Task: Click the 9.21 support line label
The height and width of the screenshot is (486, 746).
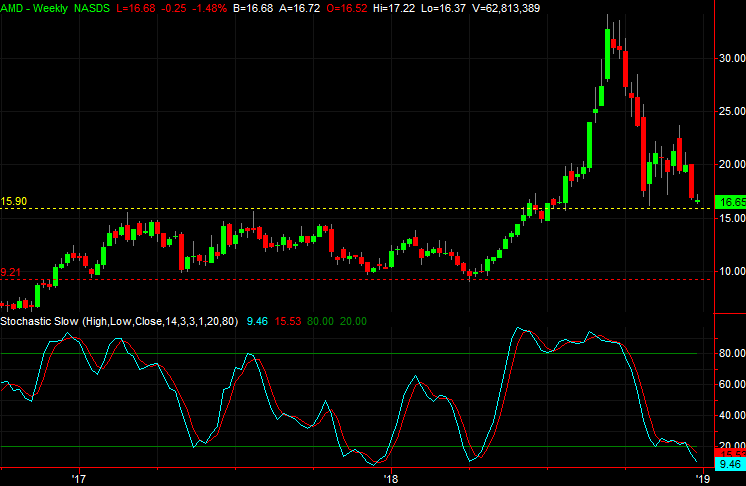Action: click(x=11, y=272)
